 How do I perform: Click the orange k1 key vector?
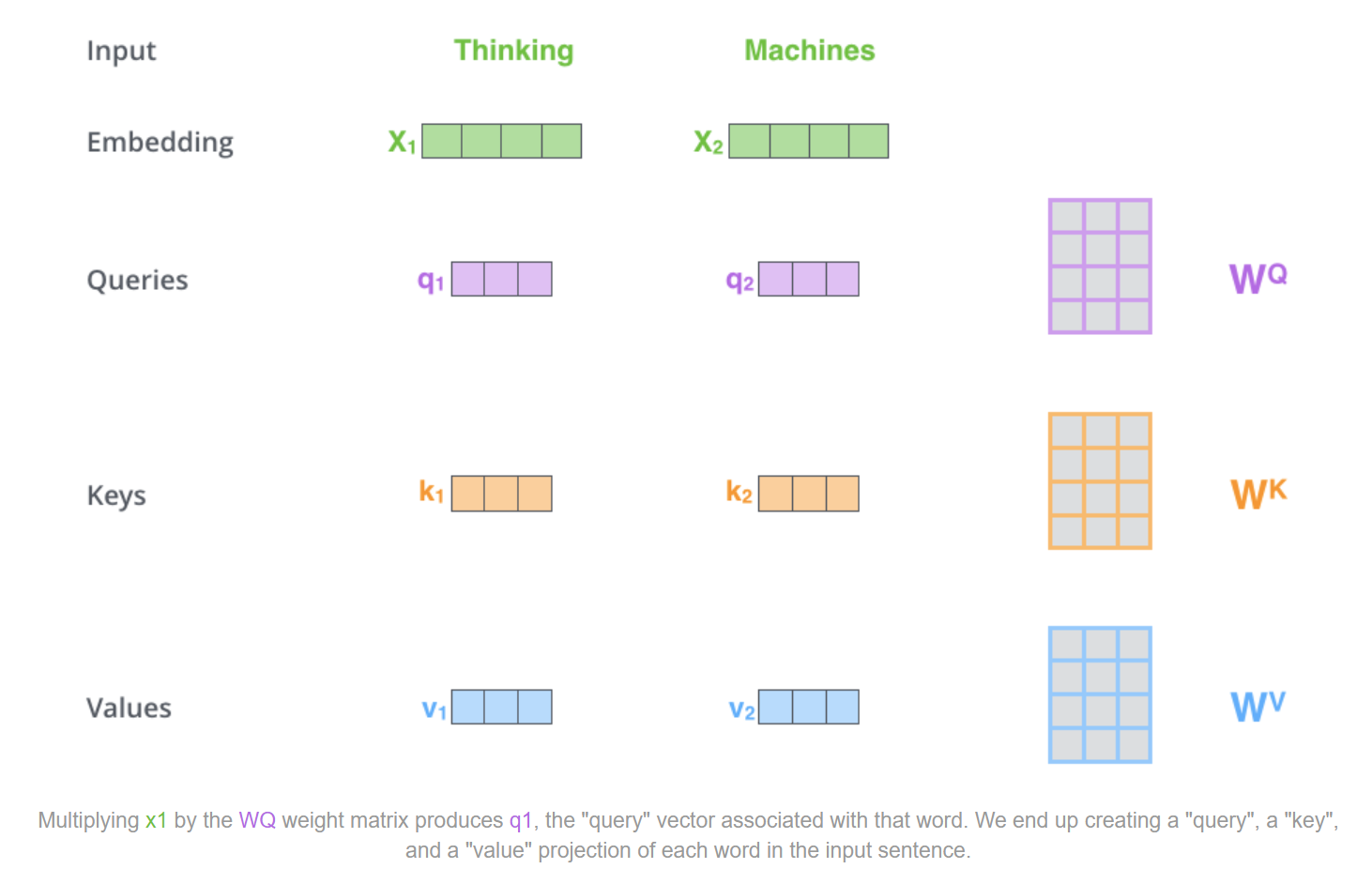(x=502, y=494)
